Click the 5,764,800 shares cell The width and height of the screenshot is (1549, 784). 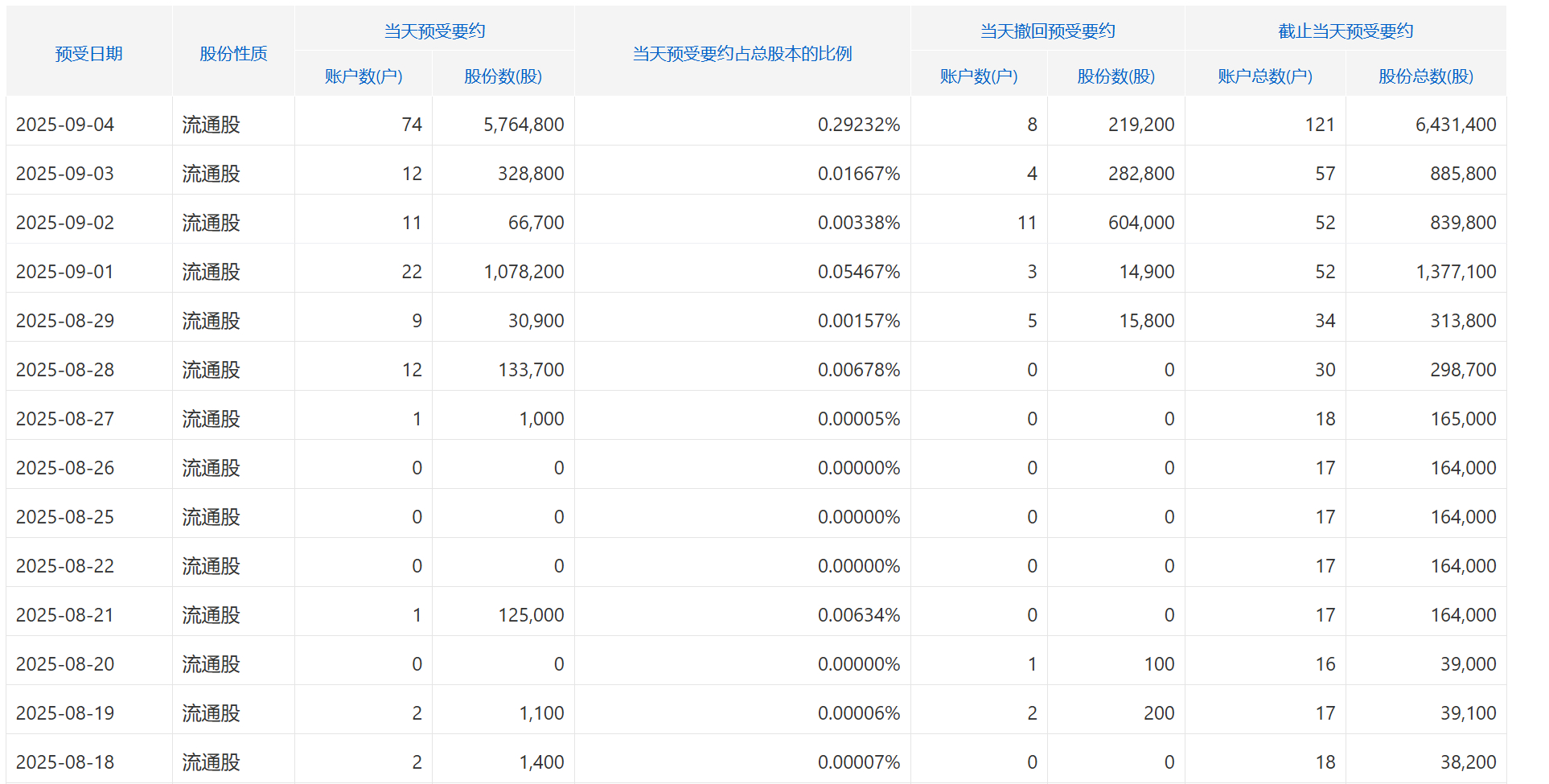coord(523,125)
